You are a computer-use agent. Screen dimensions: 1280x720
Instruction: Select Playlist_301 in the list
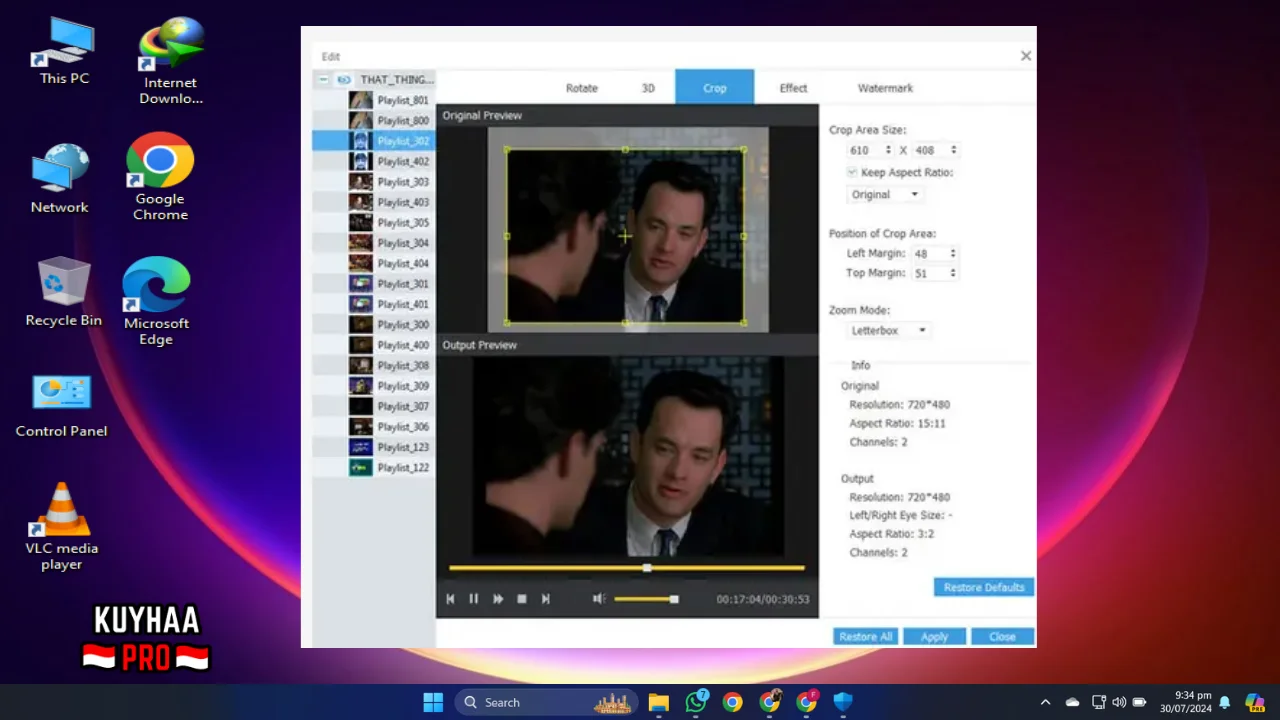[374, 284]
